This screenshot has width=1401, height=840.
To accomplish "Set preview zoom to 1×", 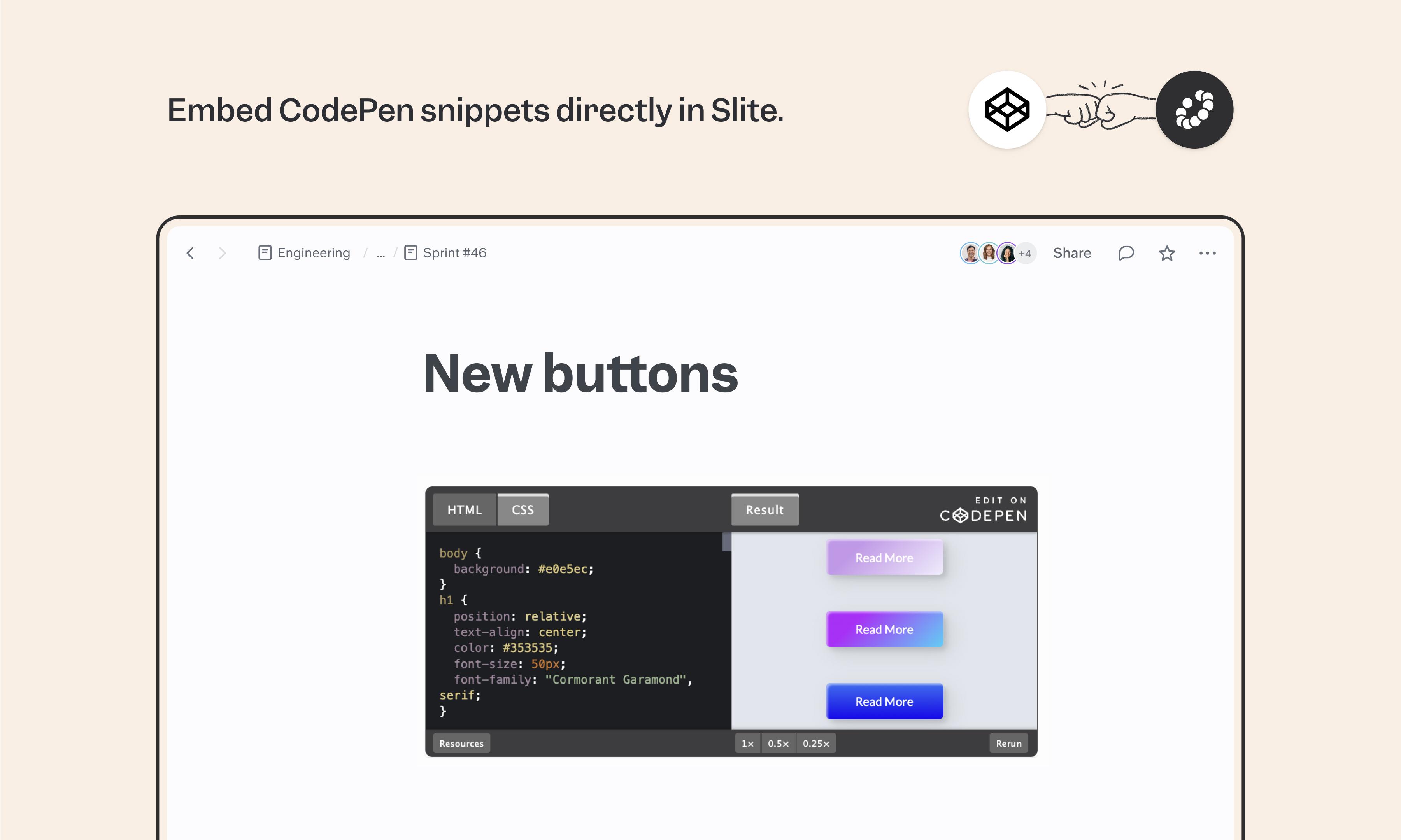I will point(747,743).
